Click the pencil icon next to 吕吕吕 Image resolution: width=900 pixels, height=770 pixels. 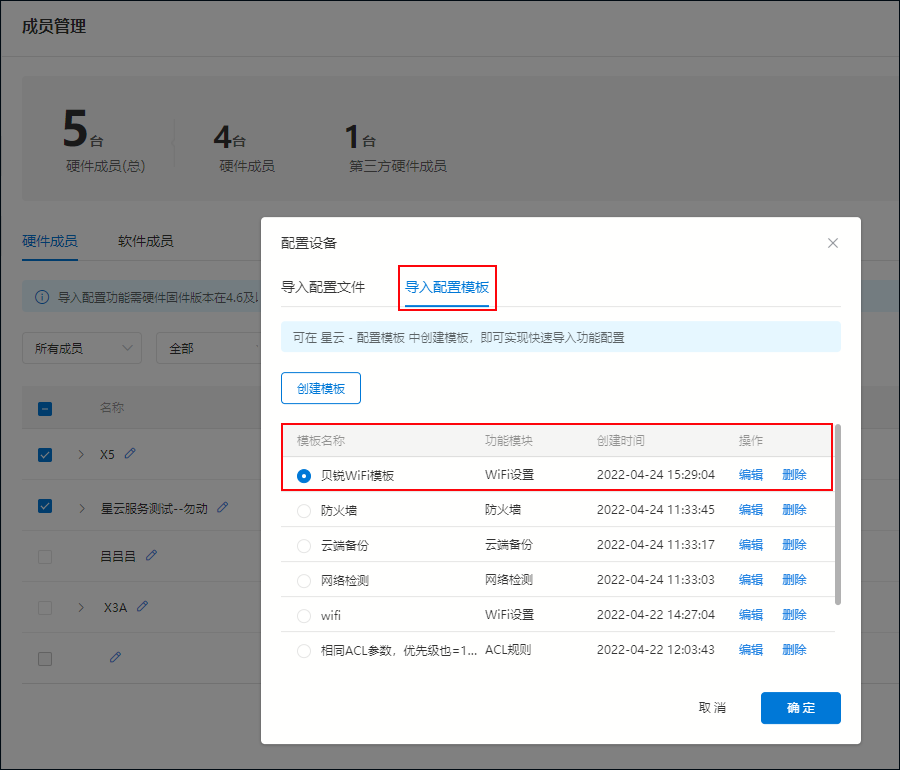point(151,555)
